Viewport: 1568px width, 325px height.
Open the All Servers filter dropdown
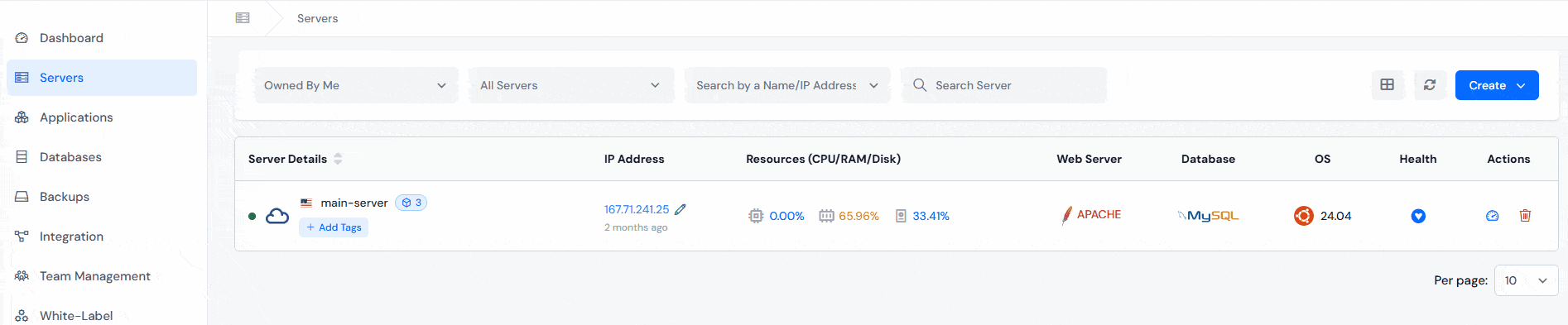[x=571, y=85]
